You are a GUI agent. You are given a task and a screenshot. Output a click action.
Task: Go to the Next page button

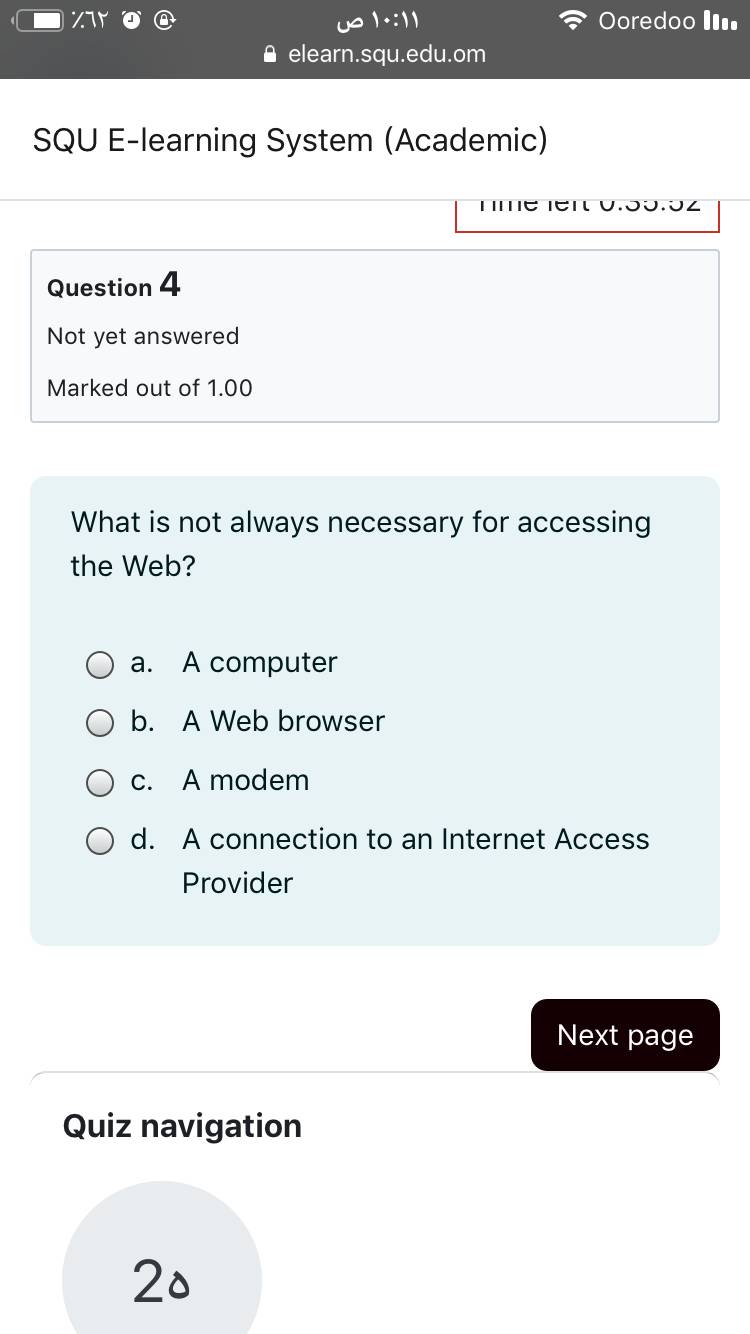coord(625,1035)
